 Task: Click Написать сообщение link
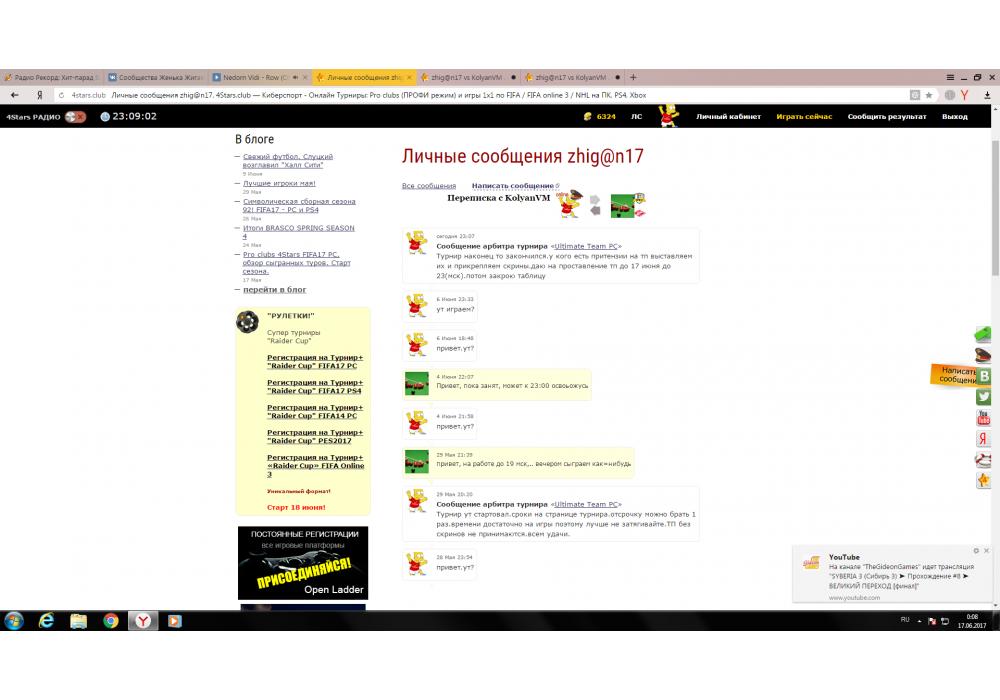(513, 186)
